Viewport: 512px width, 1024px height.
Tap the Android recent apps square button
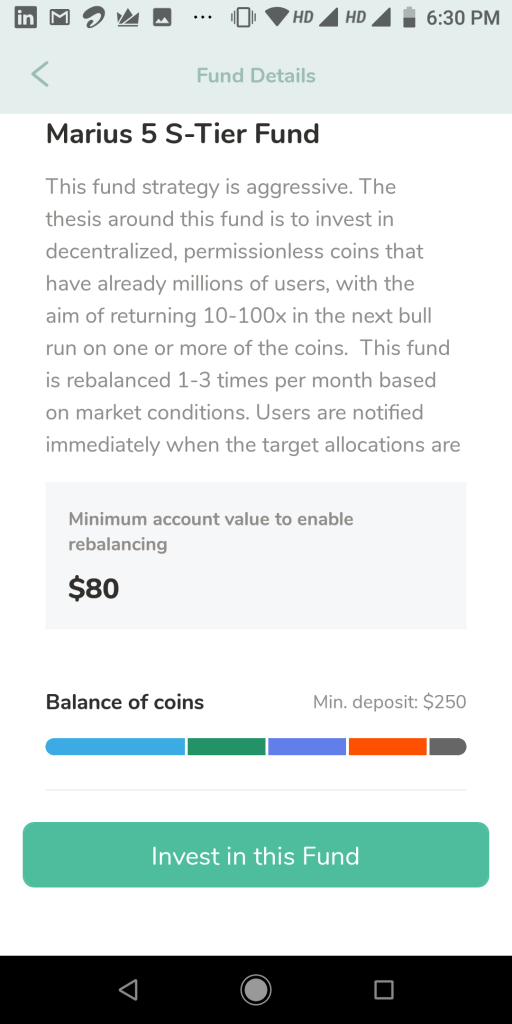point(384,989)
